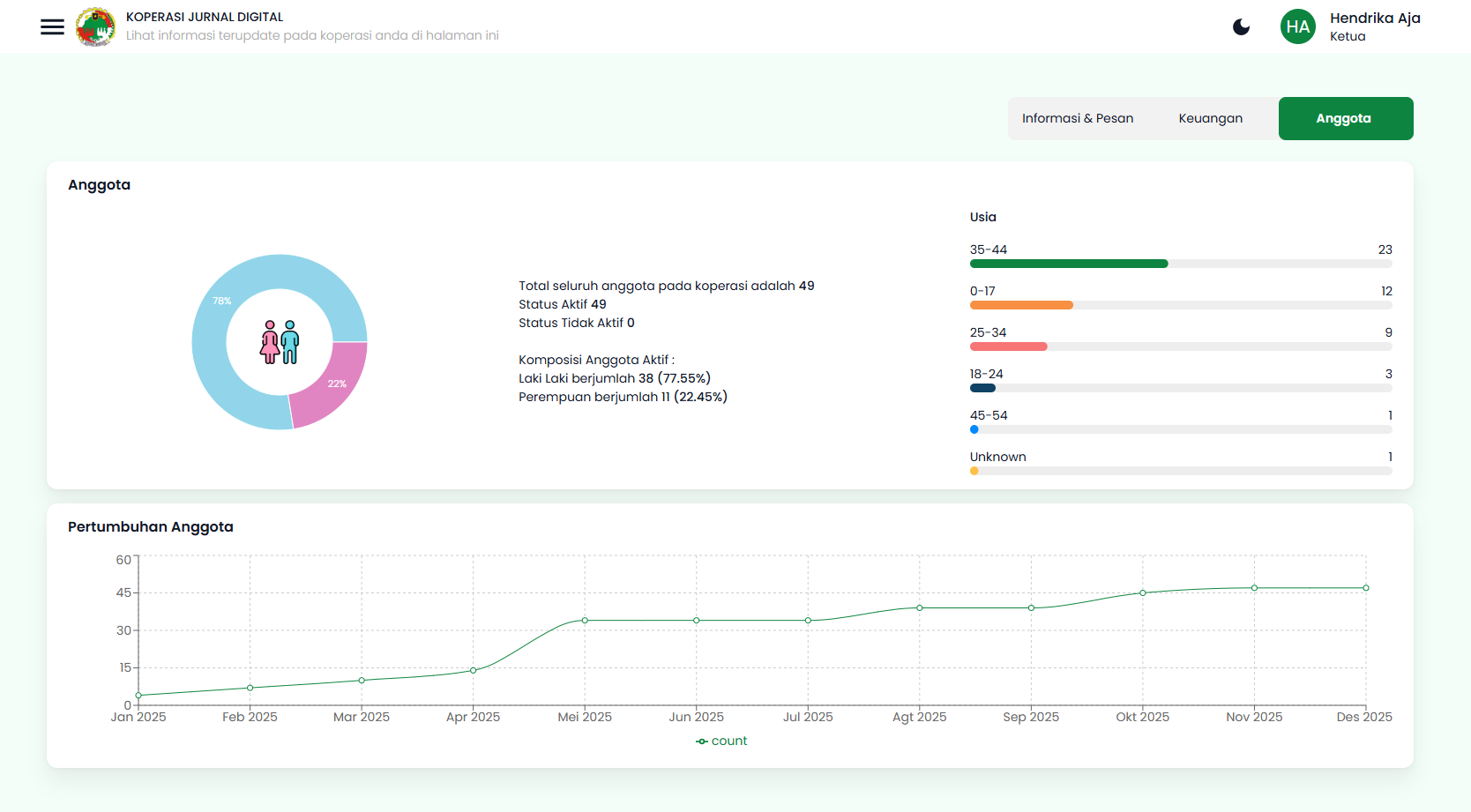
Task: Click the count legend marker below the chart
Action: (700, 741)
